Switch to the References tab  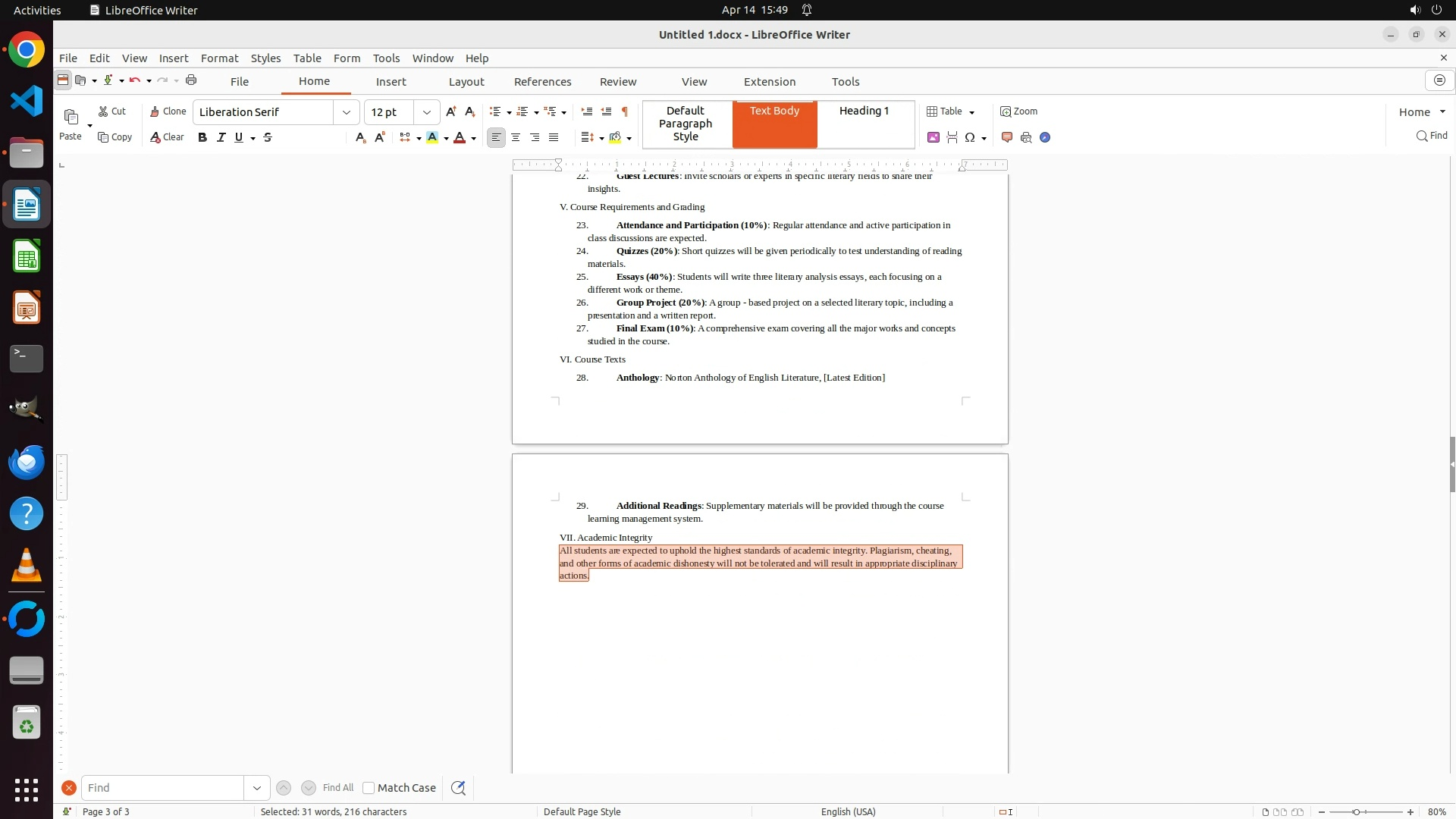coord(542,82)
